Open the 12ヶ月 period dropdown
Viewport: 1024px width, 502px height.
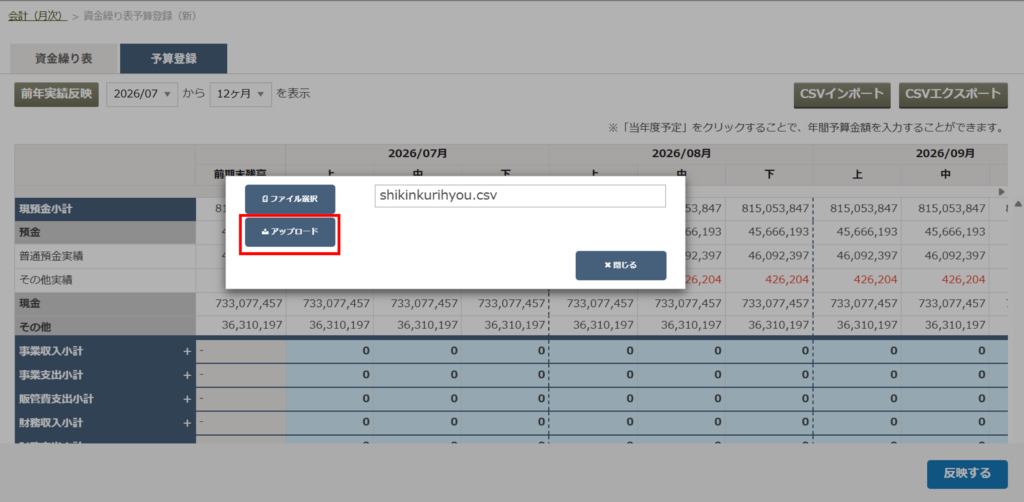[240, 94]
